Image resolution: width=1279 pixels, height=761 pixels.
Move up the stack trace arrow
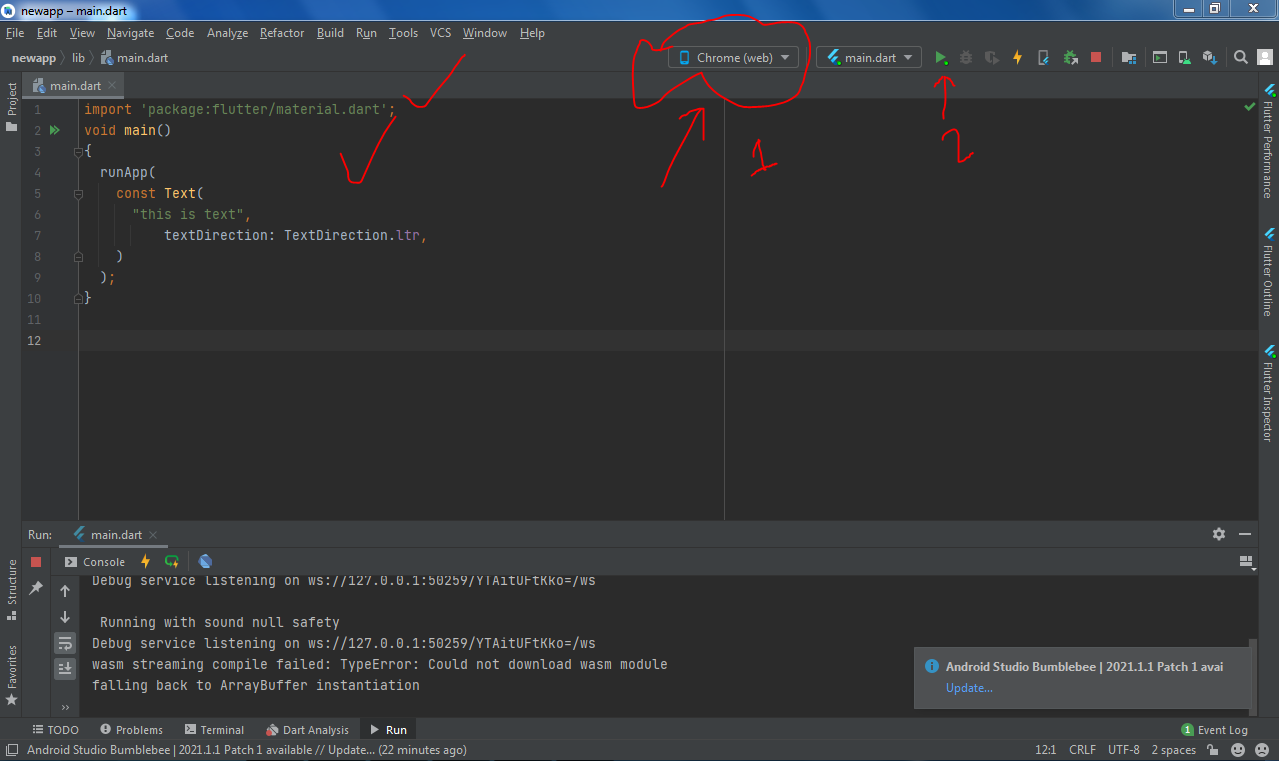point(65,591)
